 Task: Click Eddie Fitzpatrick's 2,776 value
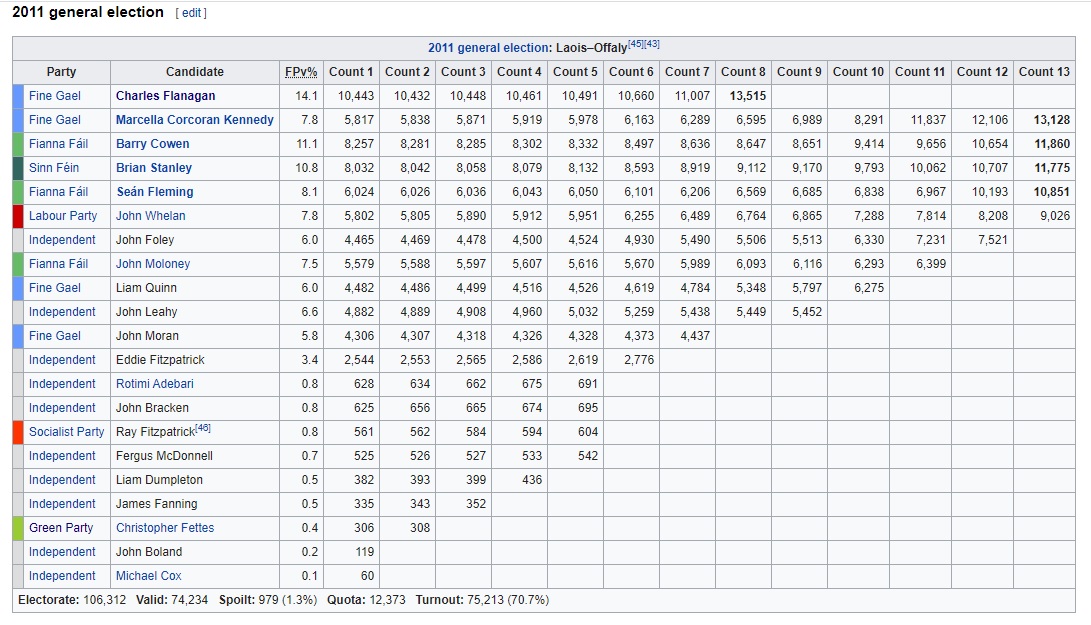click(x=639, y=360)
